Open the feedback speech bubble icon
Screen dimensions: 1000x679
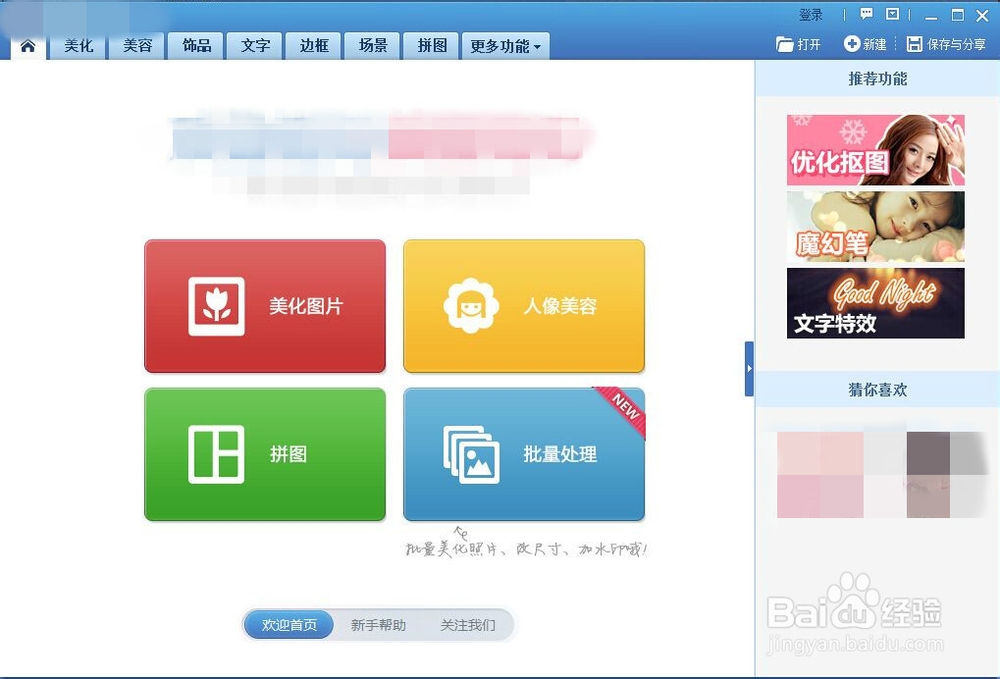(x=864, y=14)
